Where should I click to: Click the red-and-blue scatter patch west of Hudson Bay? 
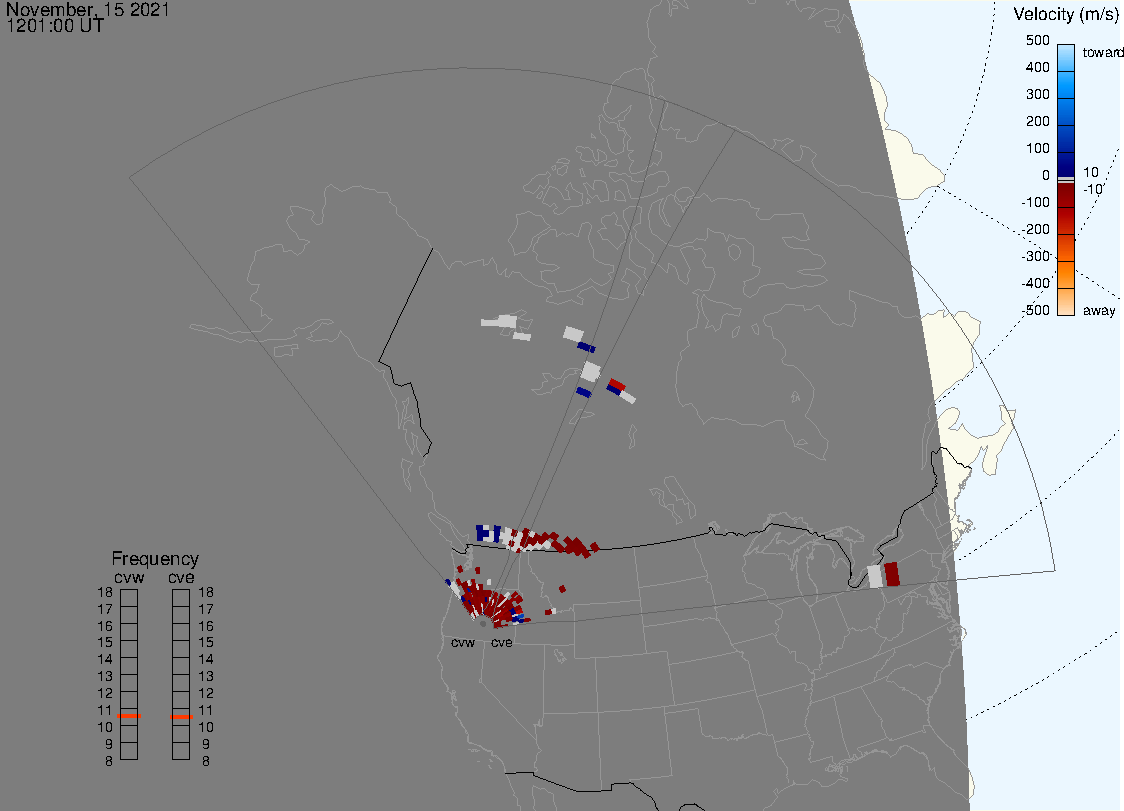click(x=616, y=388)
